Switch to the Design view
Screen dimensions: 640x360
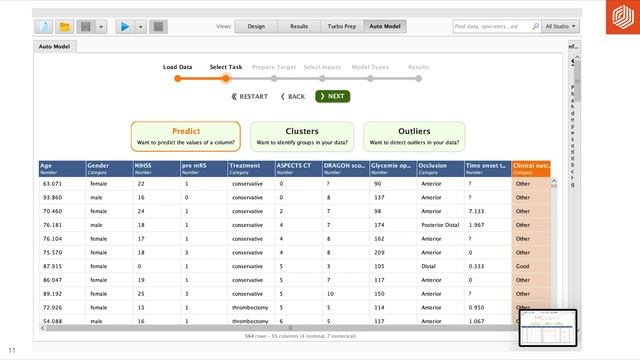click(256, 26)
